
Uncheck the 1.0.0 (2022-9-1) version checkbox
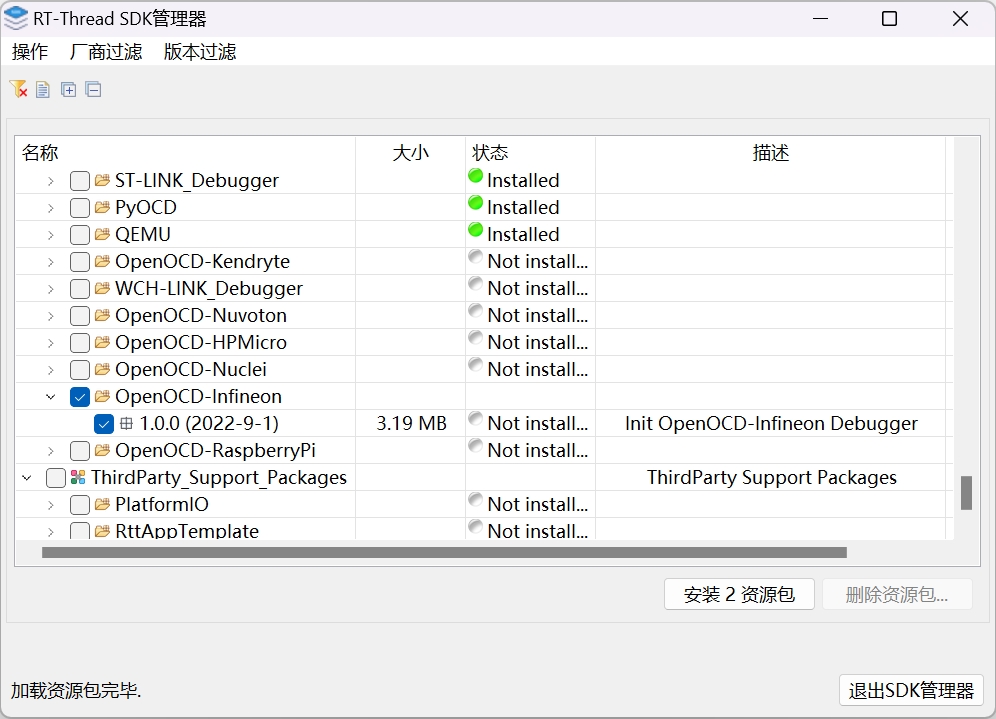click(104, 423)
